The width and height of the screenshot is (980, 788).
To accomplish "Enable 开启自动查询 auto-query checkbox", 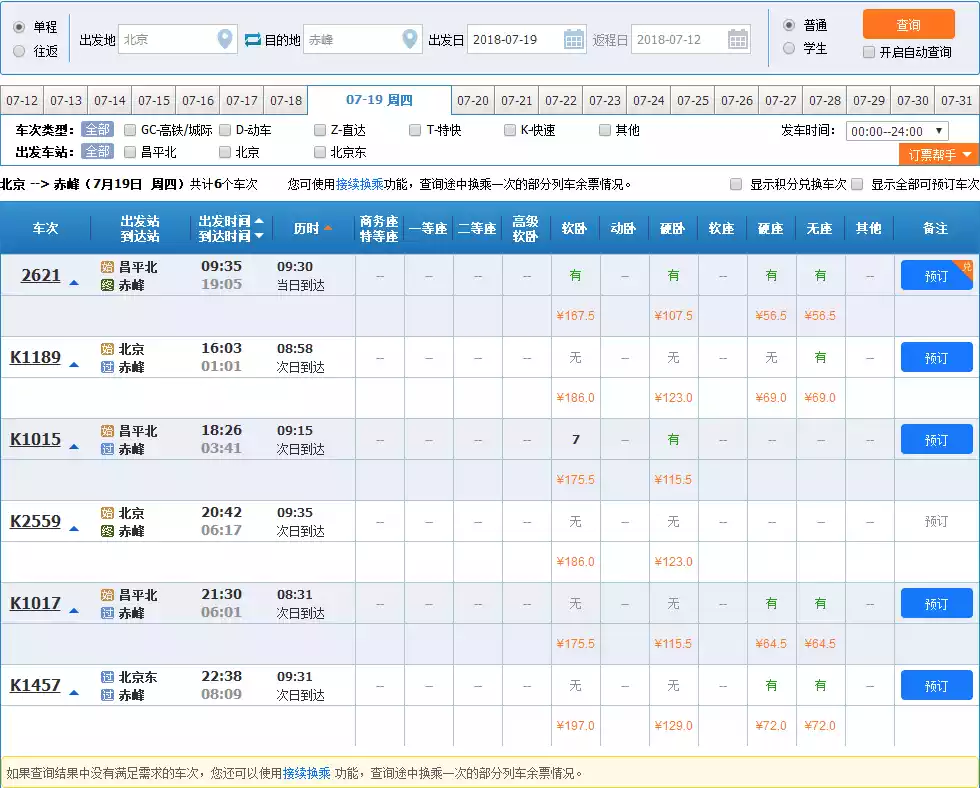I will coord(868,52).
